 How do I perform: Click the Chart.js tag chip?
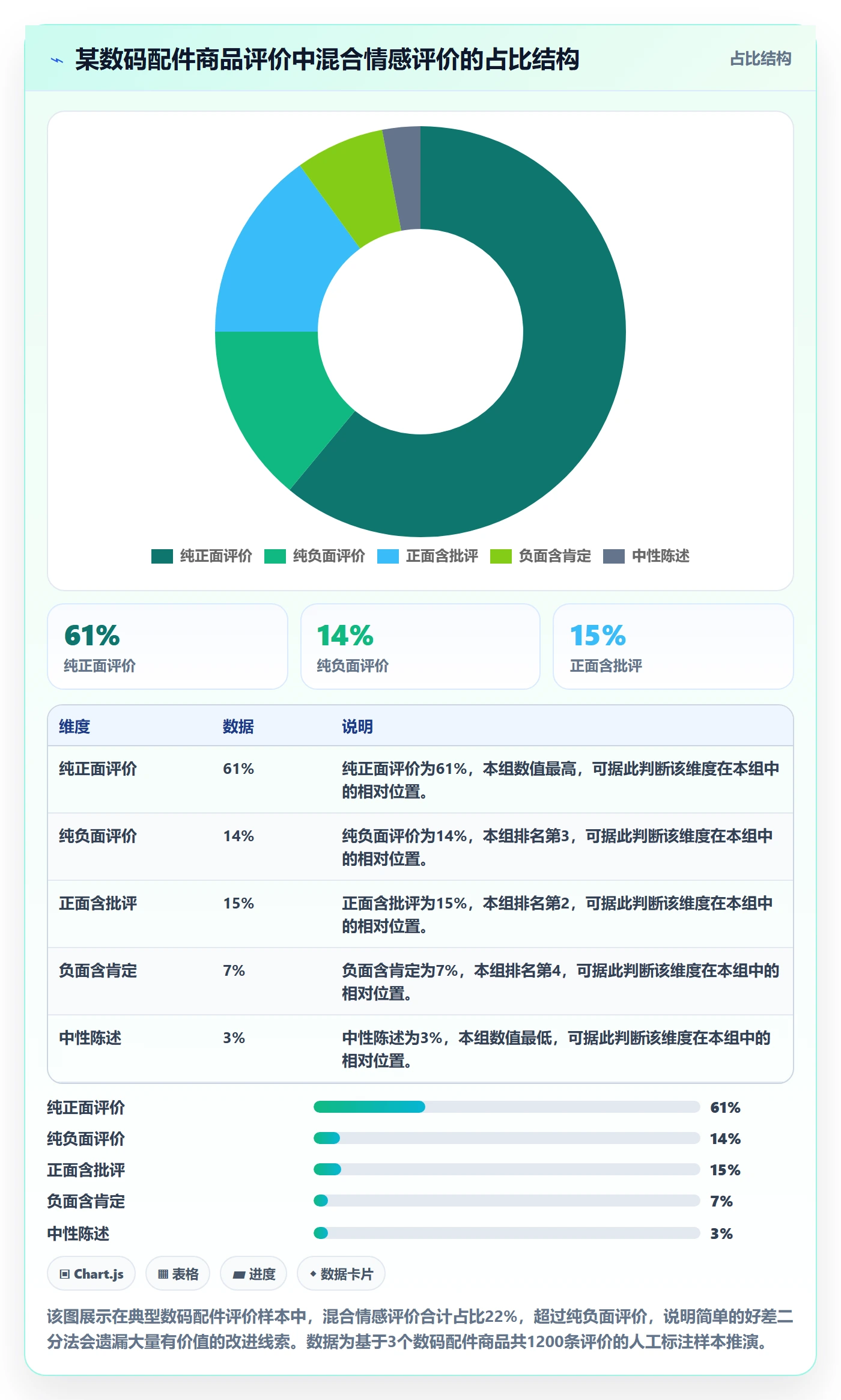pyautogui.click(x=91, y=1273)
